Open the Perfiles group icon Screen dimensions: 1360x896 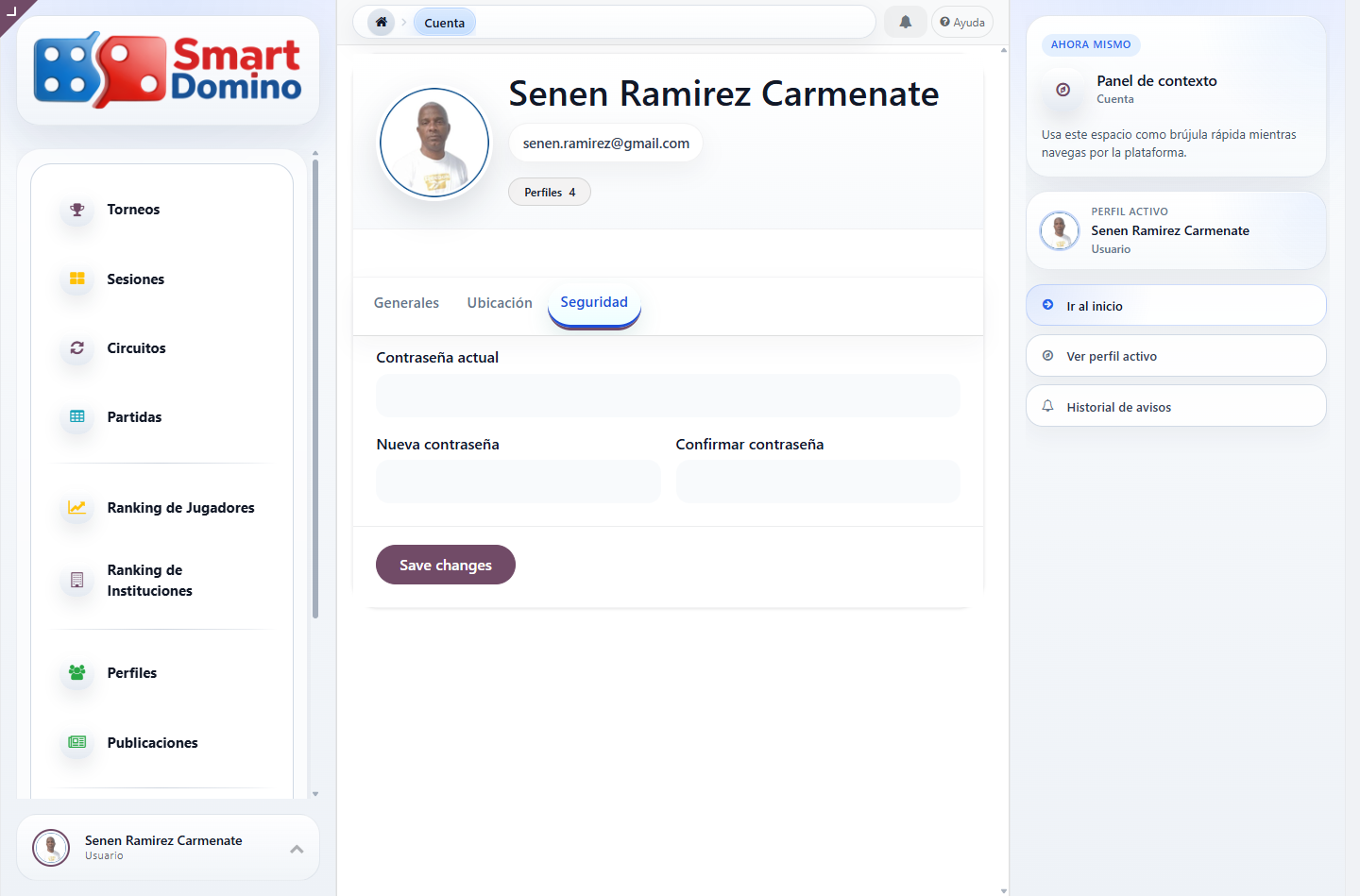point(77,672)
